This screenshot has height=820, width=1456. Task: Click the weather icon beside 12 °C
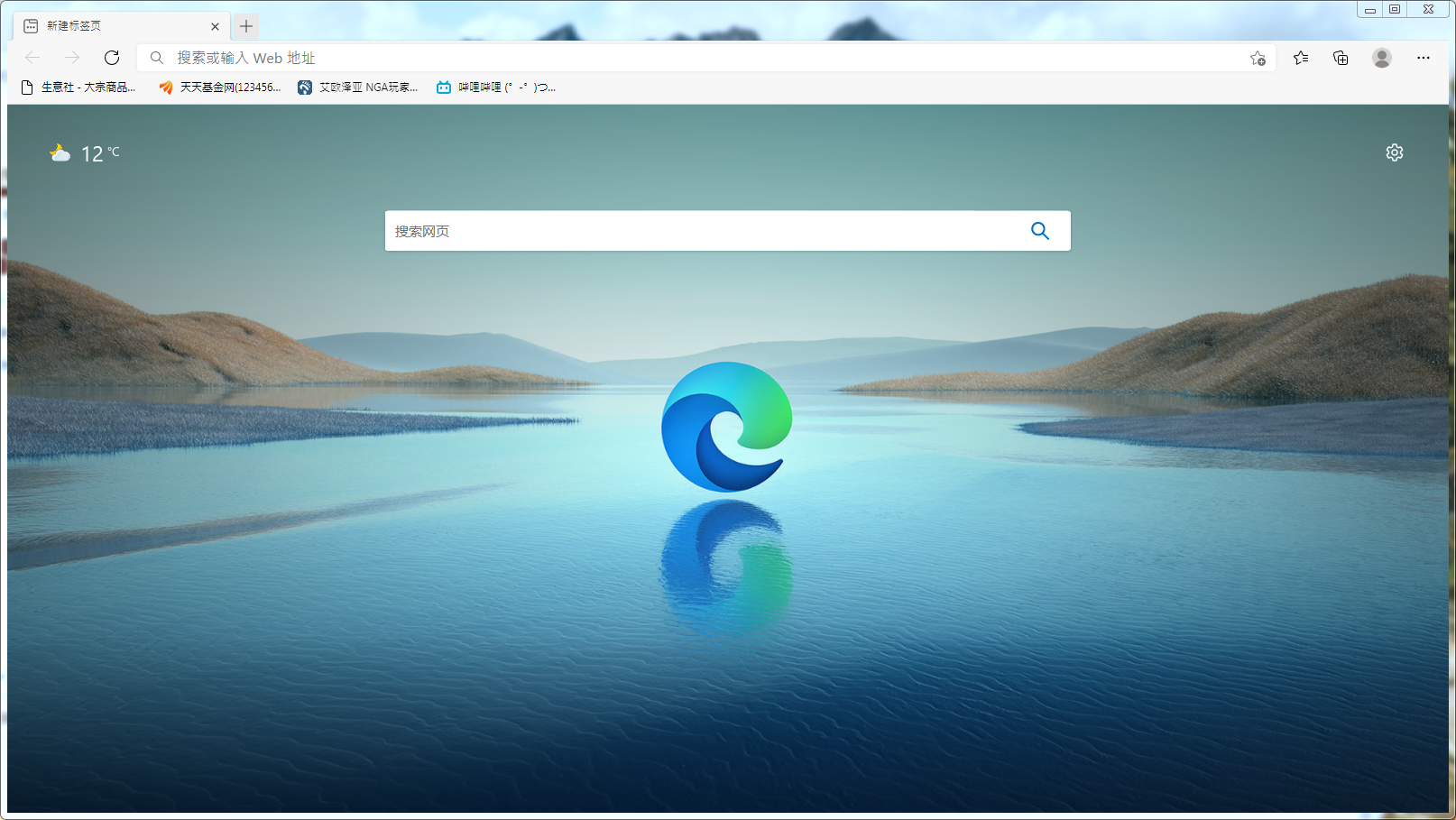(60, 153)
